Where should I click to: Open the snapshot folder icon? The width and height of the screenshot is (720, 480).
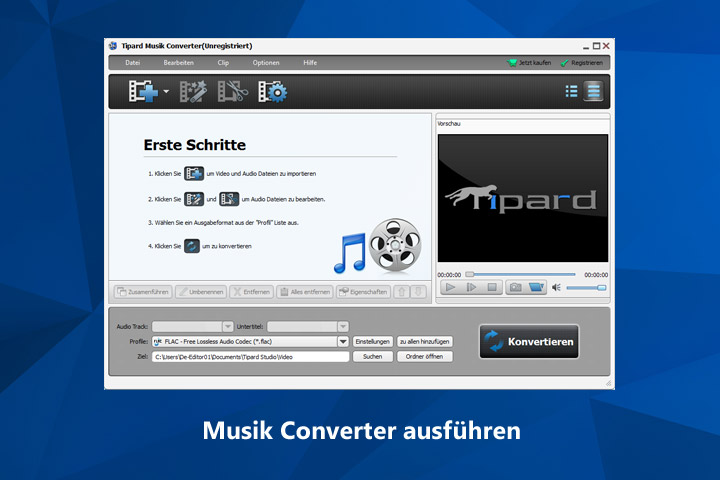(536, 288)
